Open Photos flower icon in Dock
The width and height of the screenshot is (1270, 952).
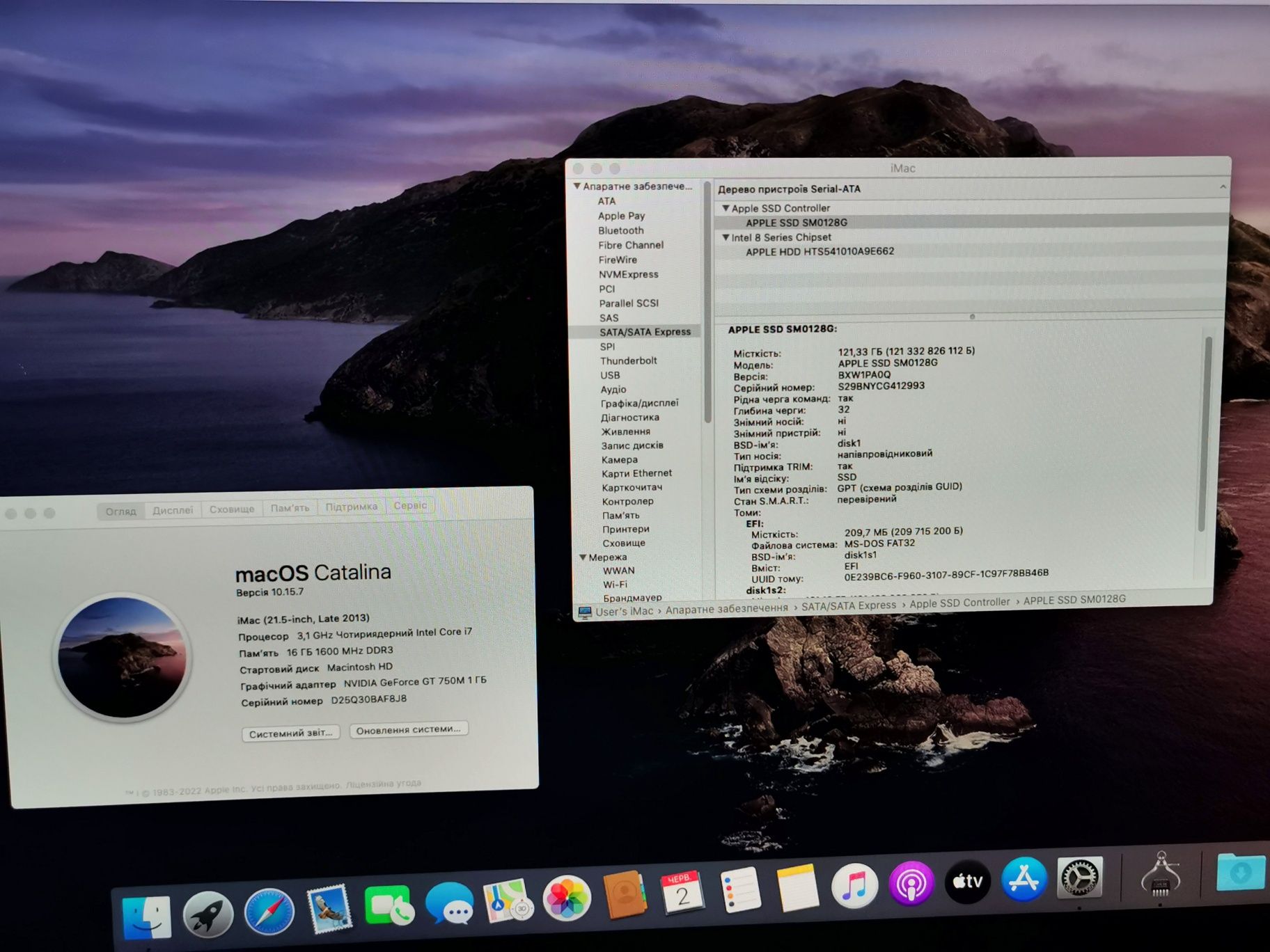coord(567,898)
